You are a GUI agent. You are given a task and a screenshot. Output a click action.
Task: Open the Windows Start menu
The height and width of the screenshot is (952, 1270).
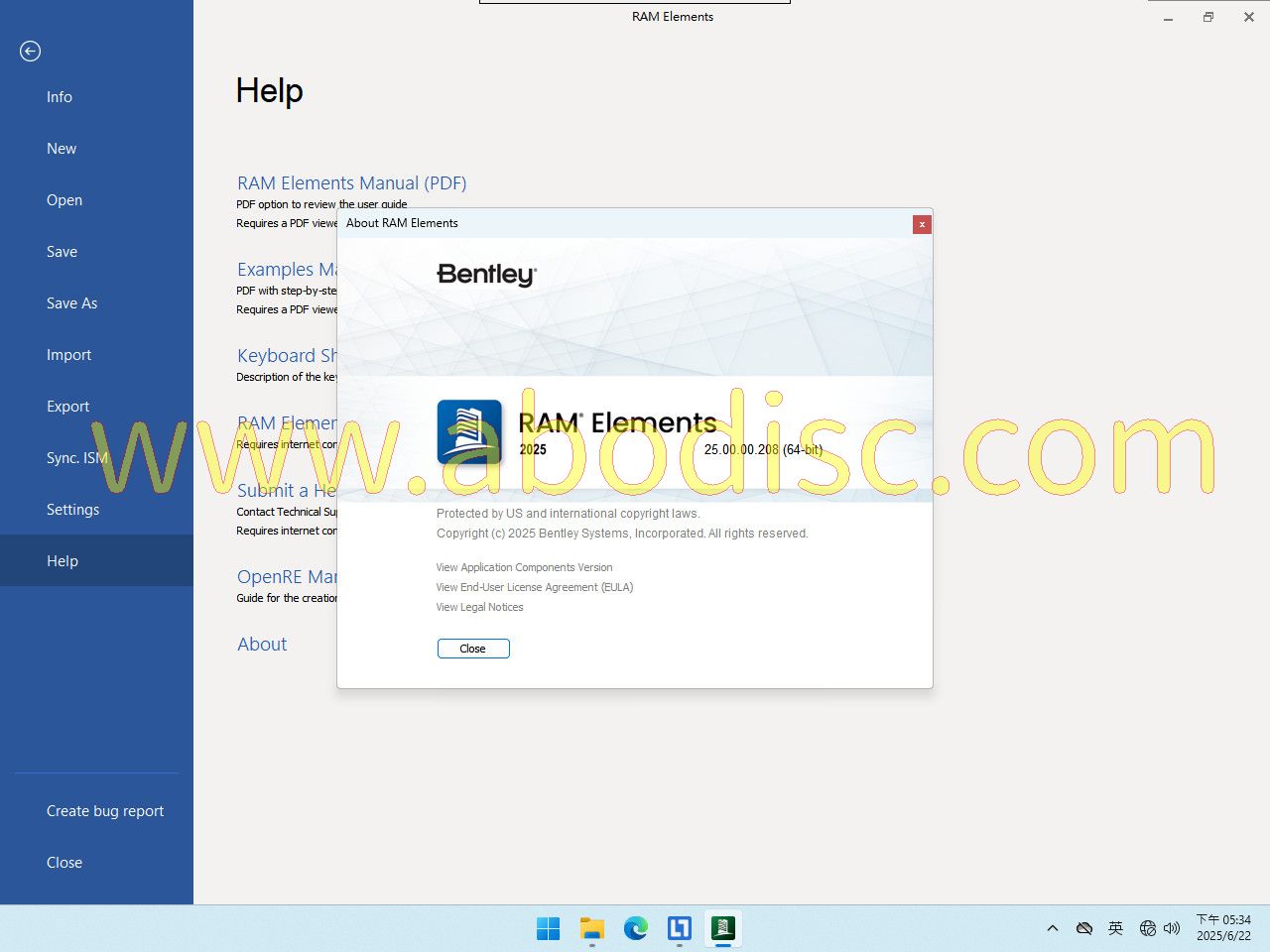click(548, 928)
